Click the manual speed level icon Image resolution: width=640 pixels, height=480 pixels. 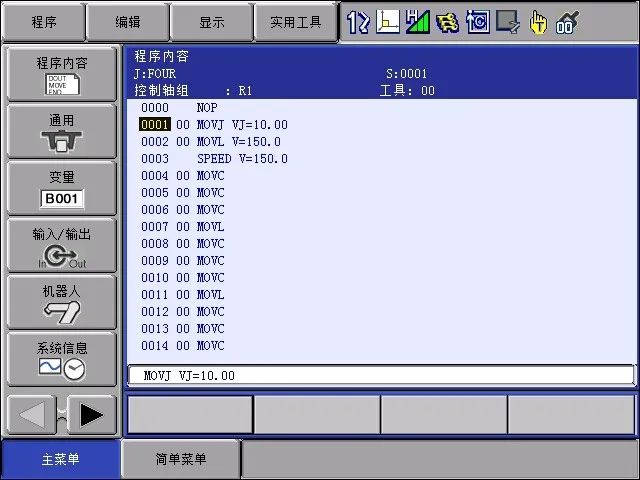418,21
